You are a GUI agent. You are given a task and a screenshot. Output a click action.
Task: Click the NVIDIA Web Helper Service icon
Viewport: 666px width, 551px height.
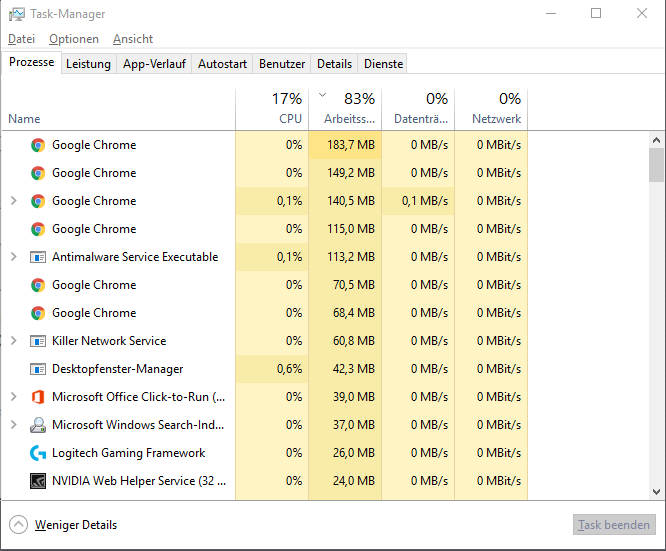38,481
